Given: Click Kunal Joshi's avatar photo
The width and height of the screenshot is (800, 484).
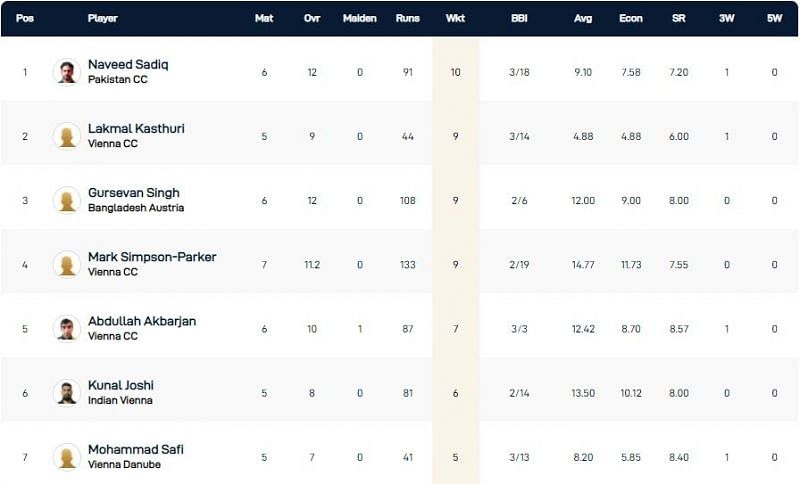Looking at the screenshot, I should (x=67, y=392).
